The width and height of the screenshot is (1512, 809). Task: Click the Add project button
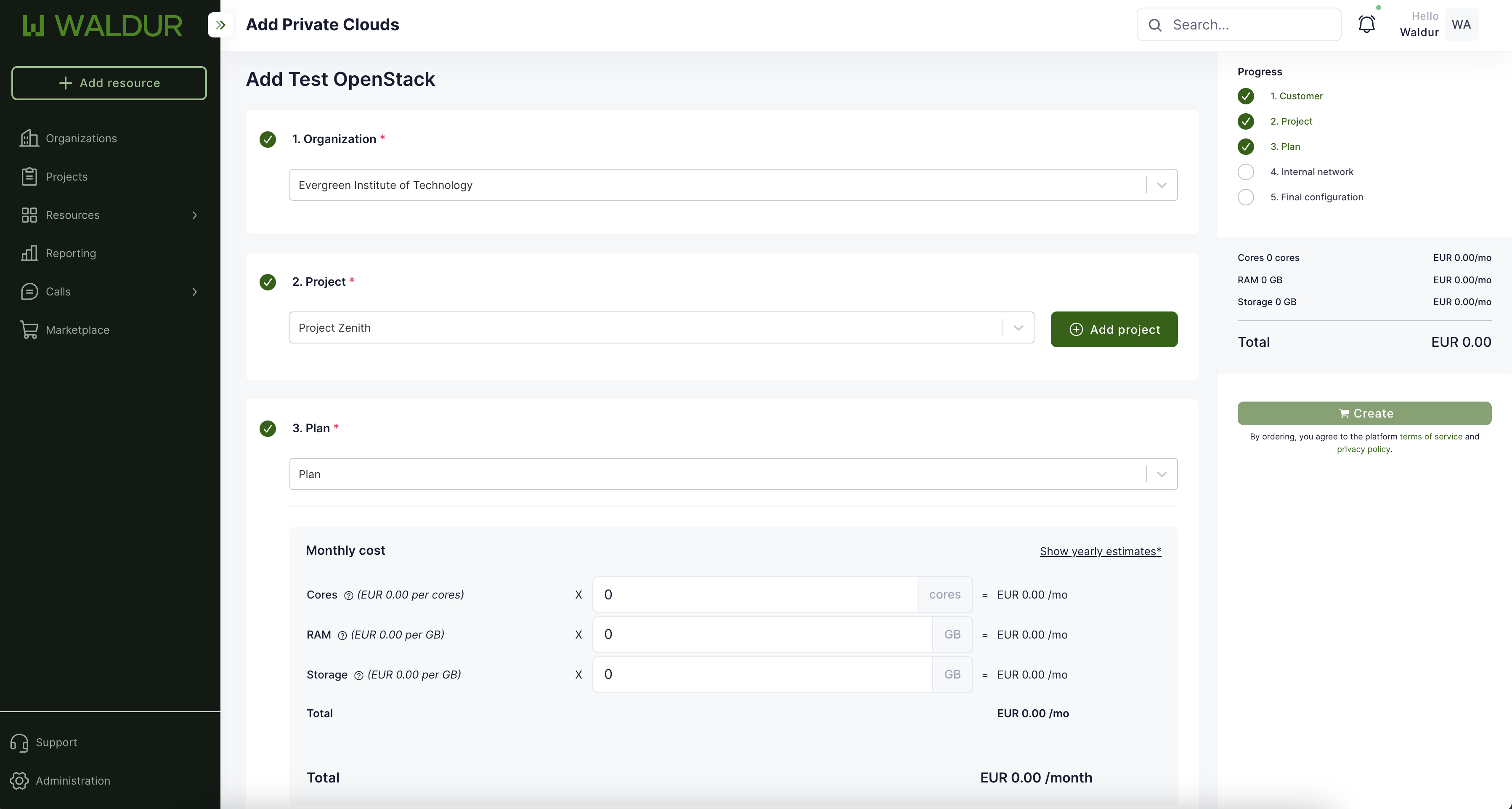click(x=1114, y=329)
